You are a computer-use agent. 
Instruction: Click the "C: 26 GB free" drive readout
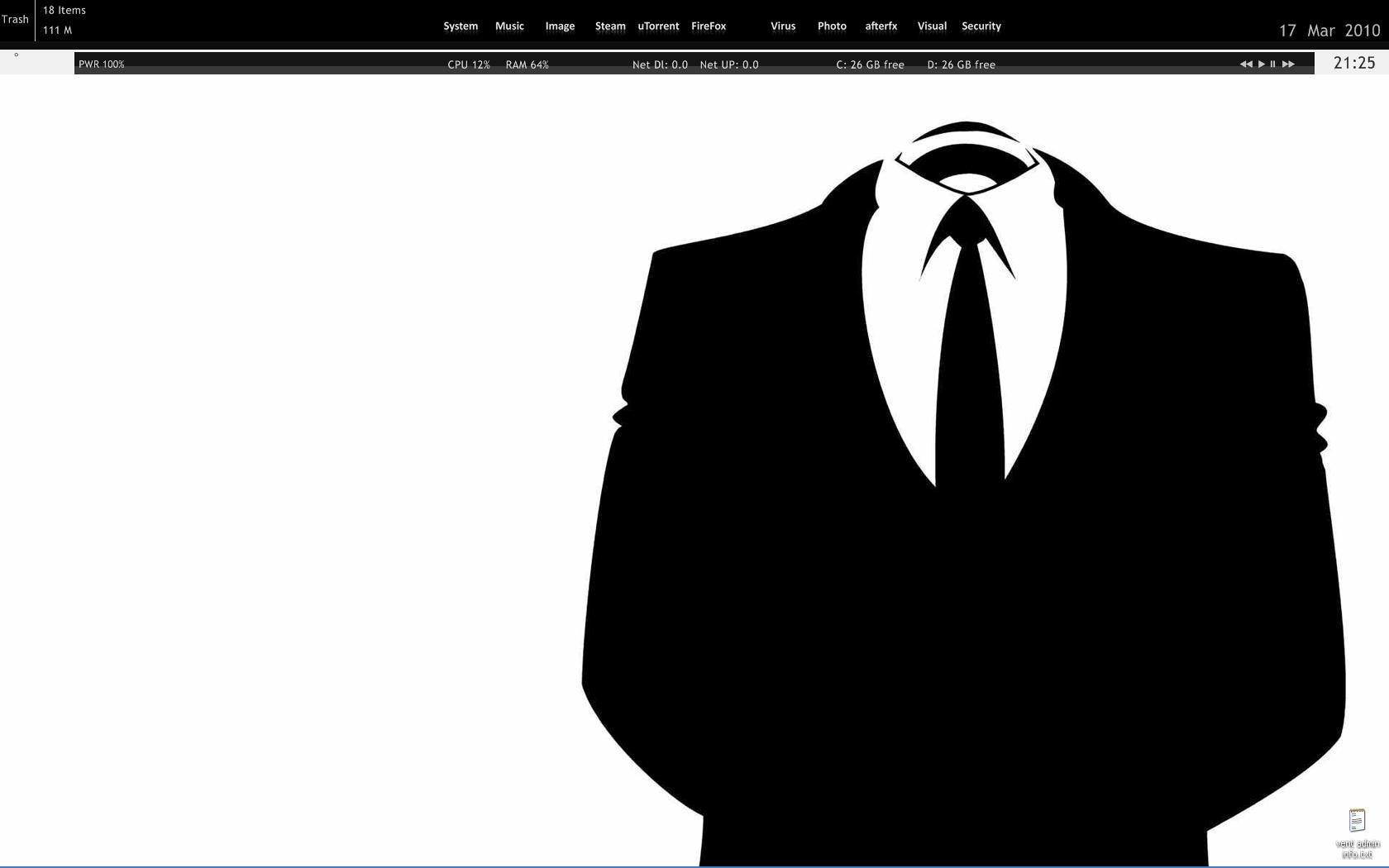click(870, 64)
